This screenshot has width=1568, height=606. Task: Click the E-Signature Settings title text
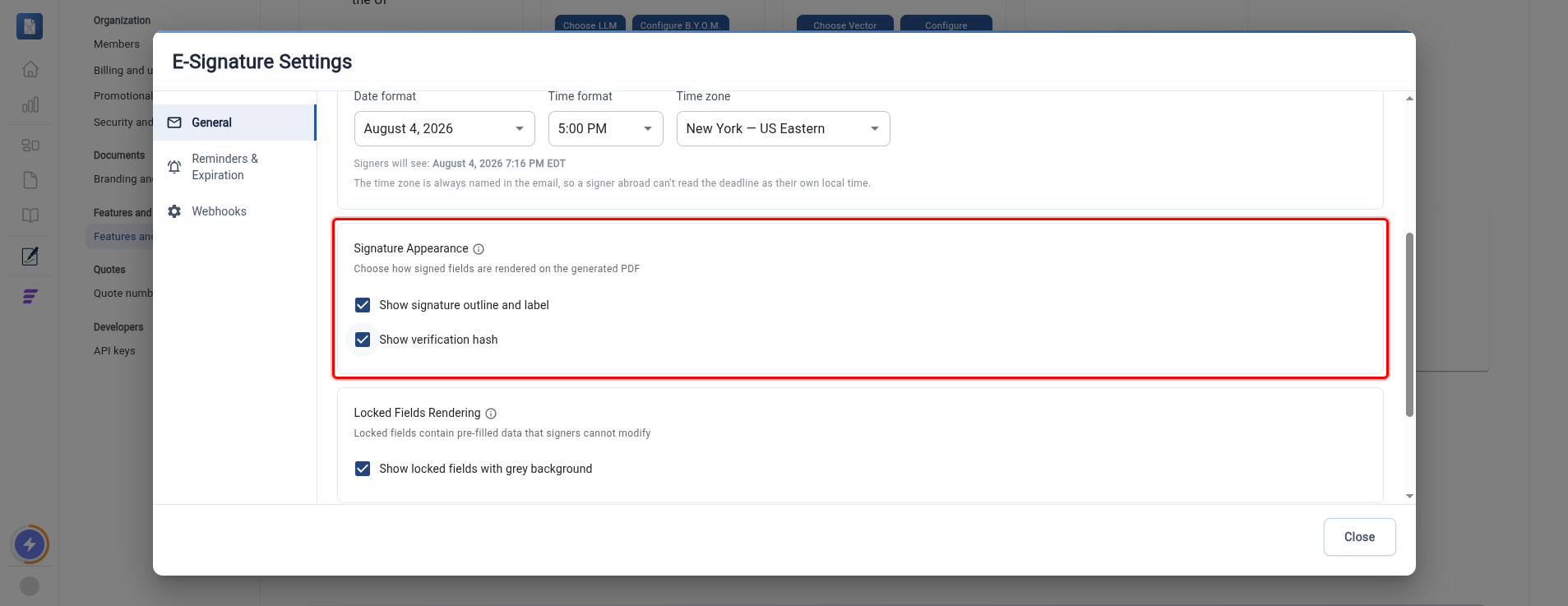pos(262,62)
